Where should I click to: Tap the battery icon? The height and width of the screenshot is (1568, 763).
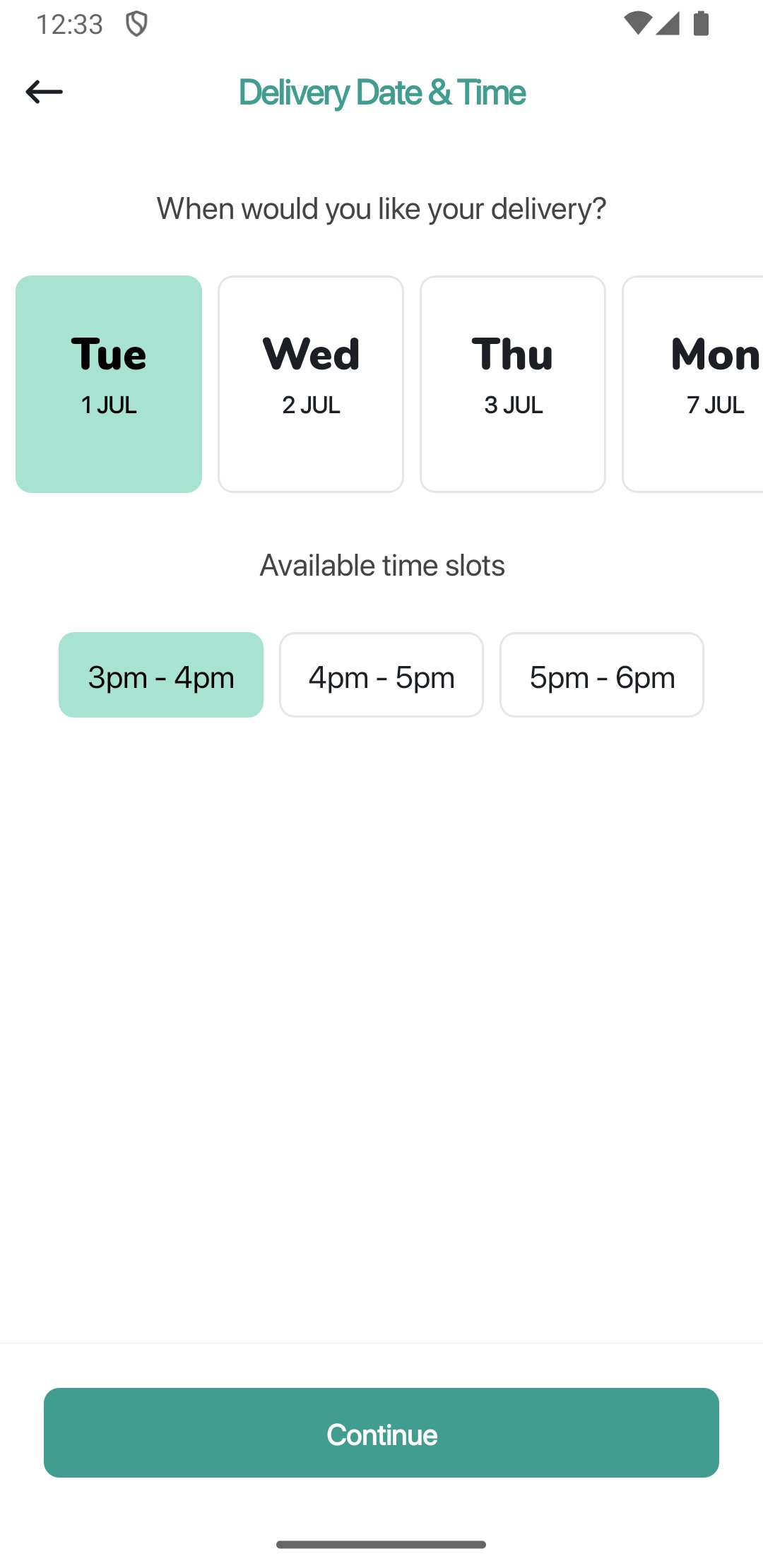[701, 23]
